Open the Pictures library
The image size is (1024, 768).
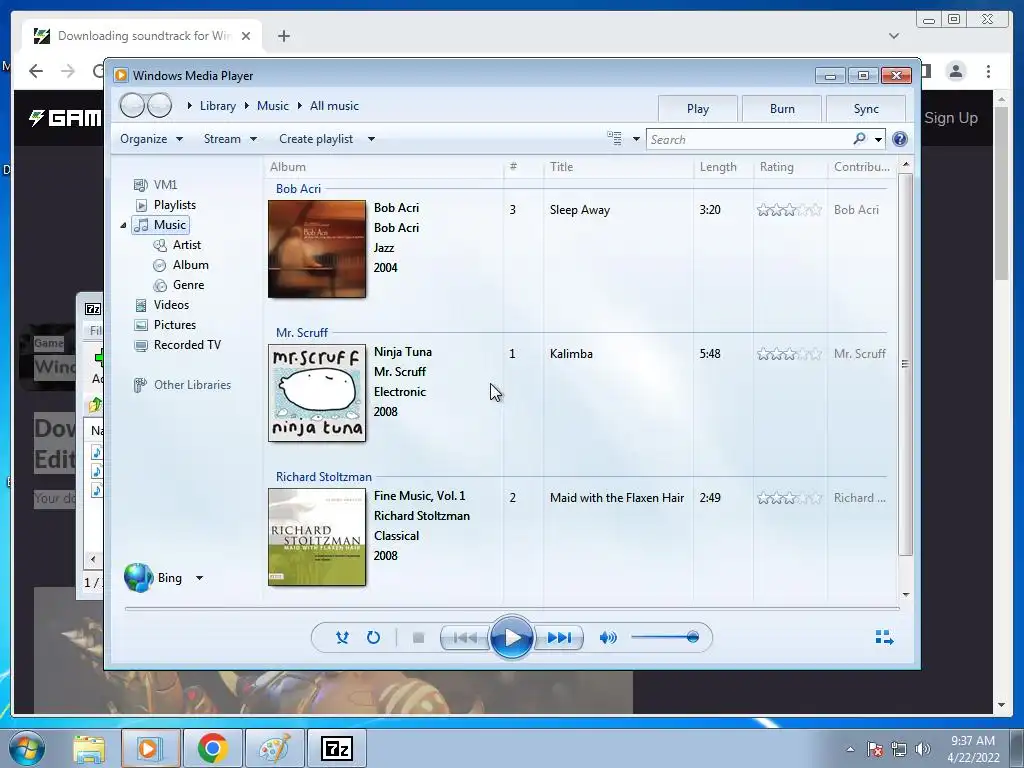pyautogui.click(x=165, y=325)
